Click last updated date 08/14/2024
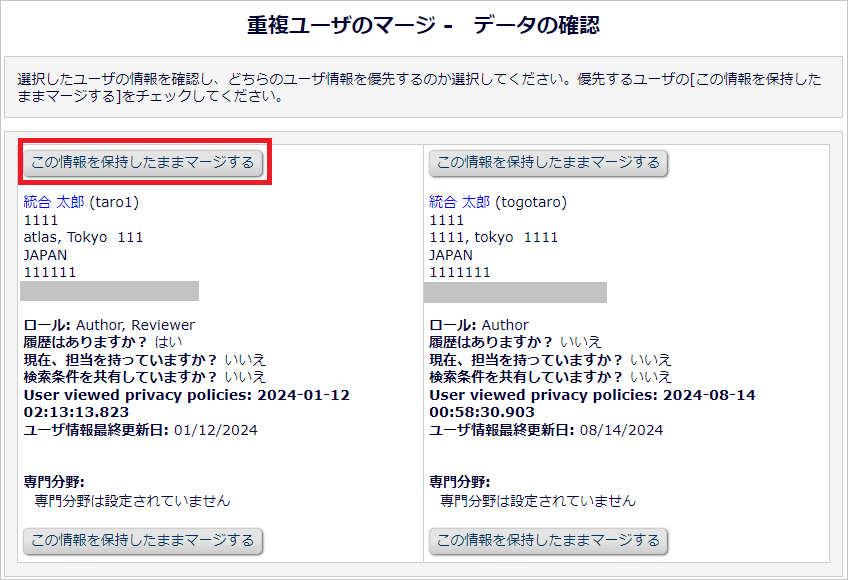Viewport: 848px width, 580px height. (621, 430)
